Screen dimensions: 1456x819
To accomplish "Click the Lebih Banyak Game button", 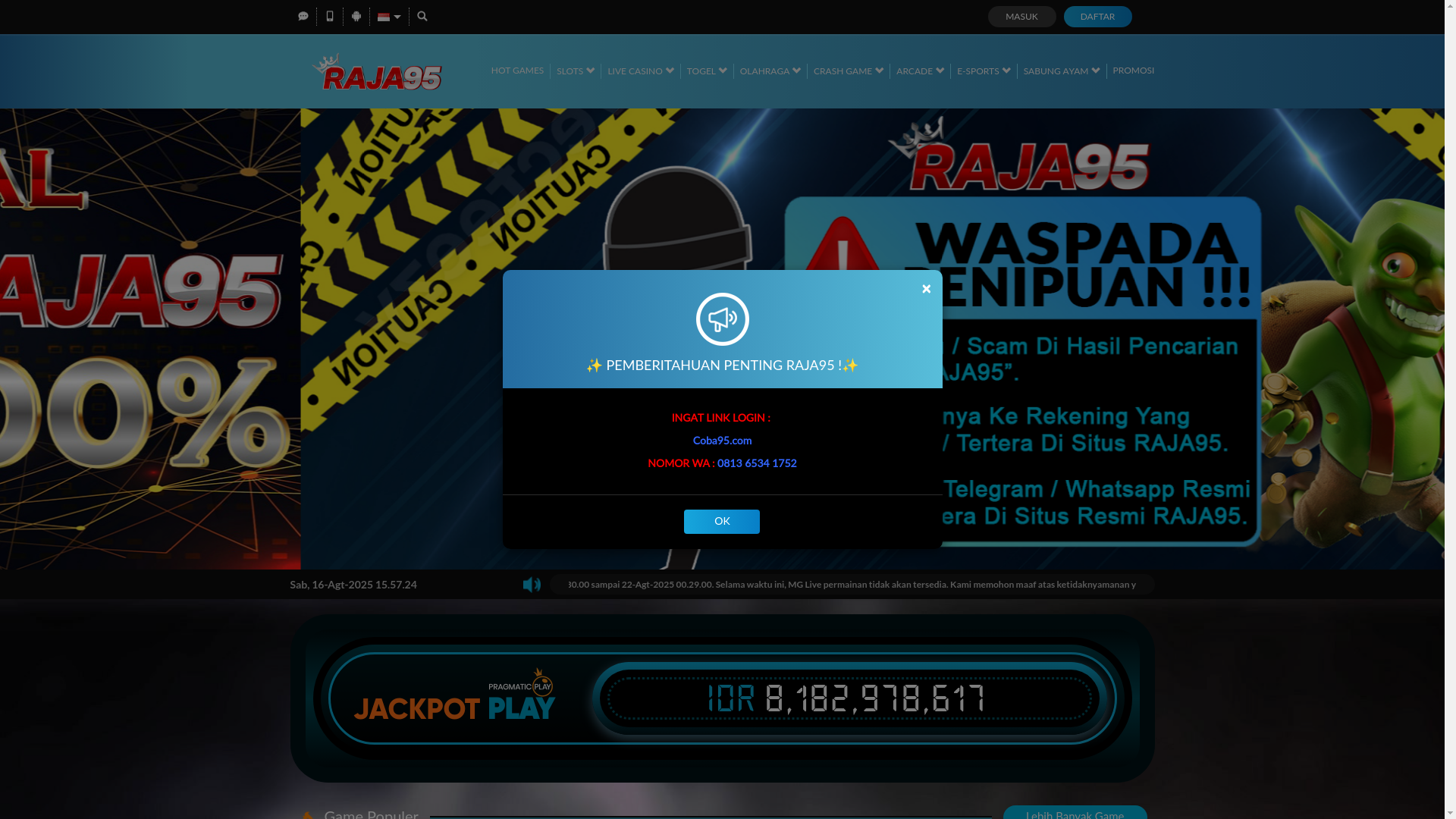I will point(1075,813).
